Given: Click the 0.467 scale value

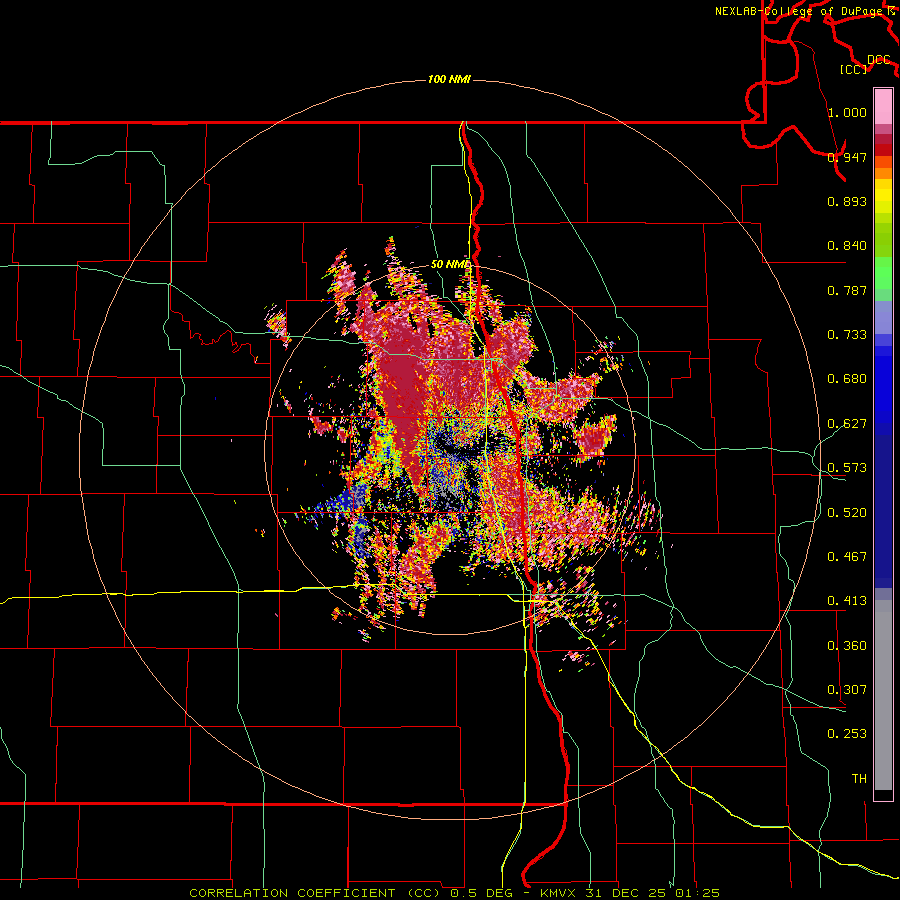Looking at the screenshot, I should pyautogui.click(x=847, y=557).
